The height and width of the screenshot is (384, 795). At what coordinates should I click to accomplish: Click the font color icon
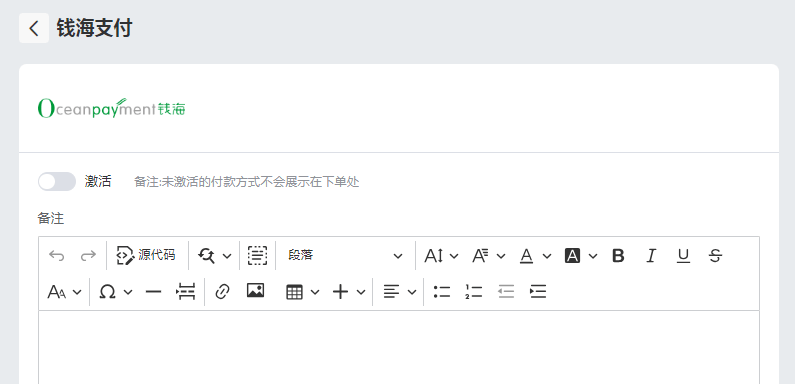(527, 256)
